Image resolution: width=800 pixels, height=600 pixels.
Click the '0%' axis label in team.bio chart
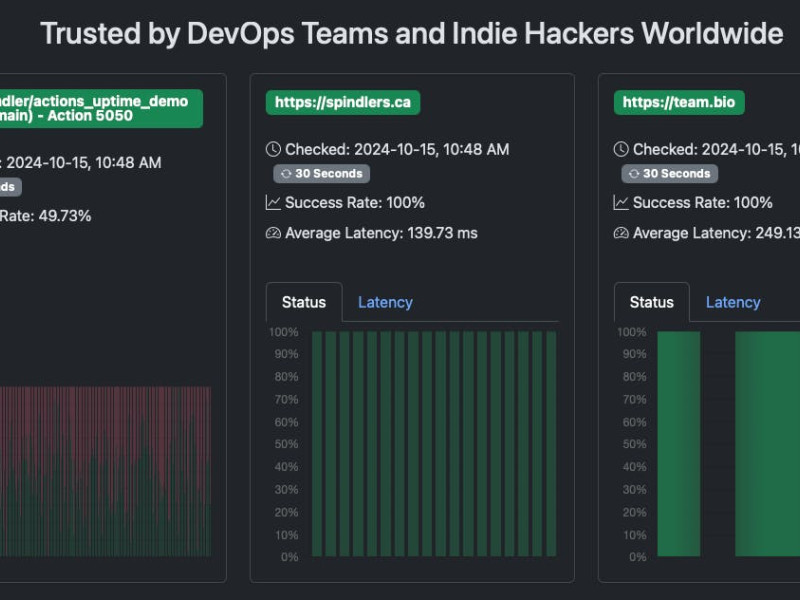click(x=638, y=557)
